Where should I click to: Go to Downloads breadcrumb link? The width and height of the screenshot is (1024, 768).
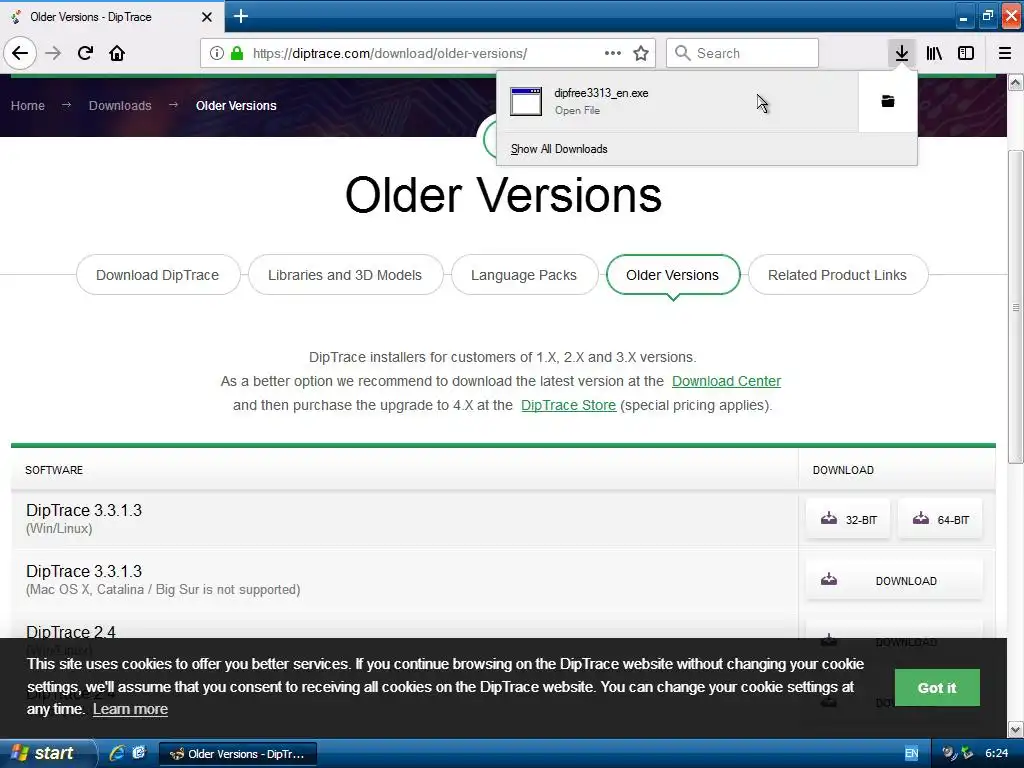point(120,106)
